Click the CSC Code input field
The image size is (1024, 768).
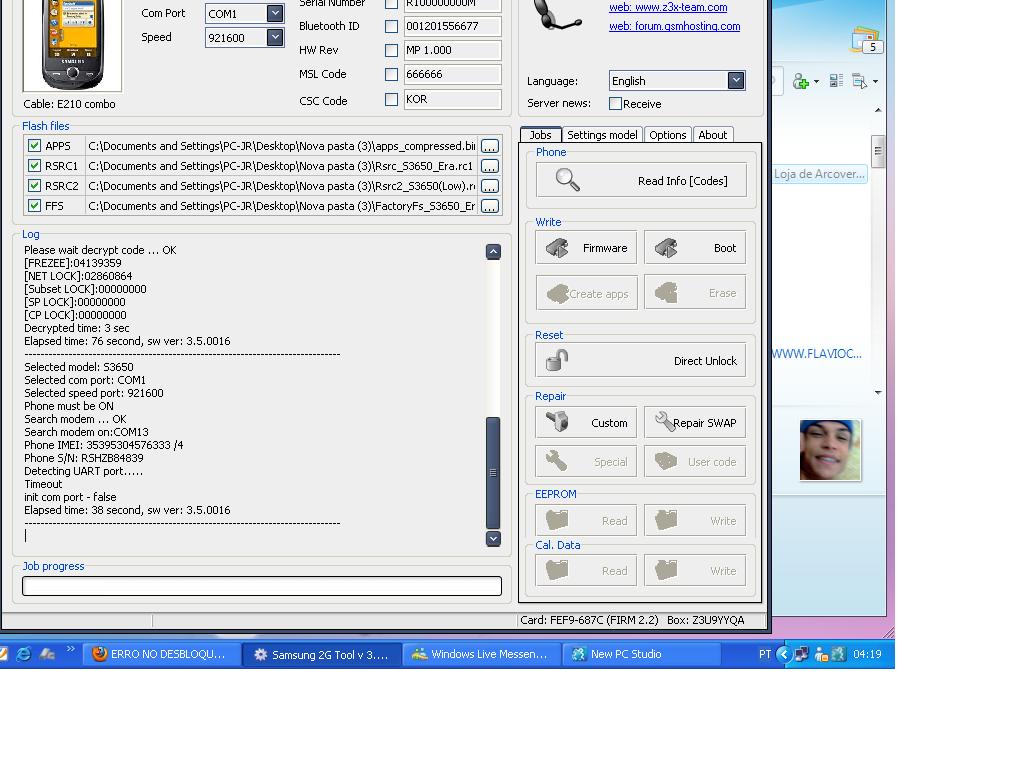pyautogui.click(x=453, y=99)
